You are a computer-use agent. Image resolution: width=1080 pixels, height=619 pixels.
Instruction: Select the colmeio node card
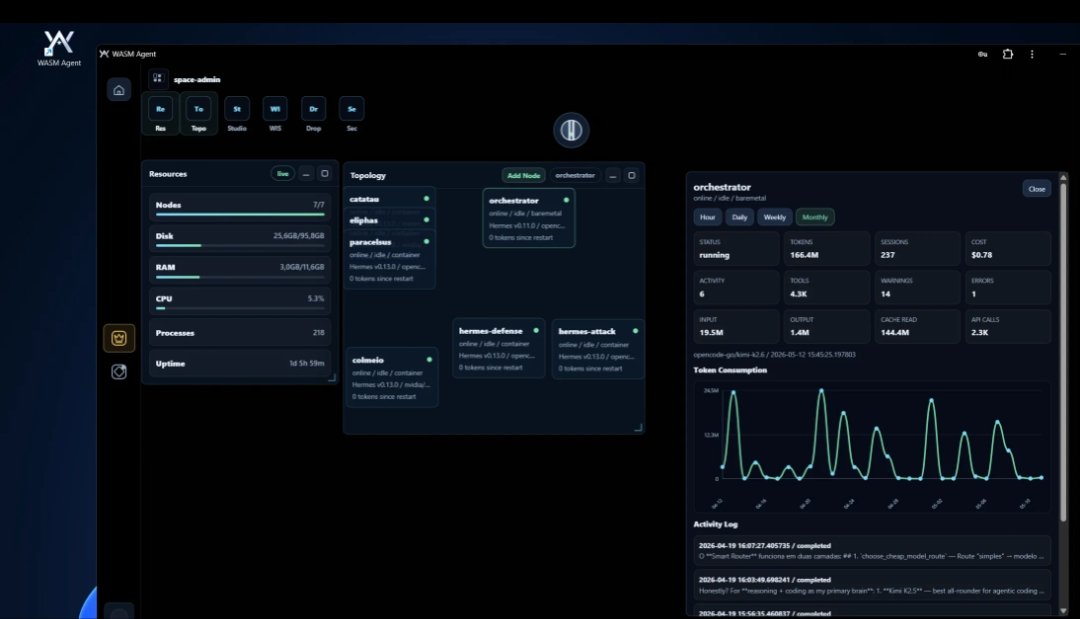[x=392, y=377]
